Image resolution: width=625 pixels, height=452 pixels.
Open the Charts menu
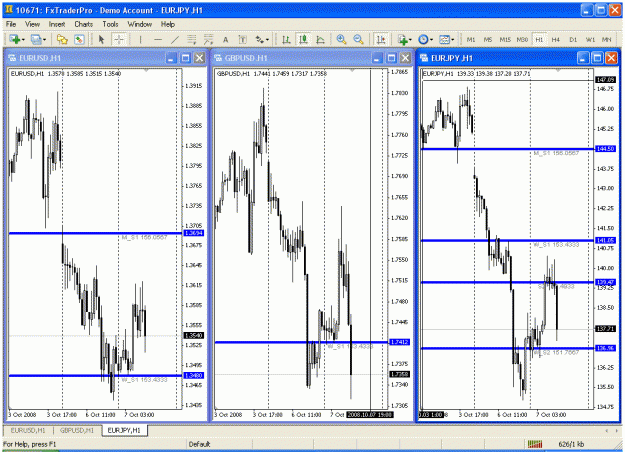84,24
